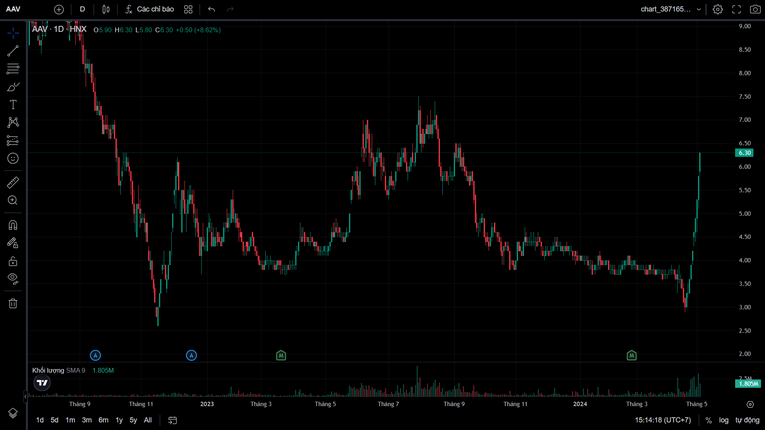The width and height of the screenshot is (765, 430).
Task: Toggle log scale on price axis
Action: point(723,420)
